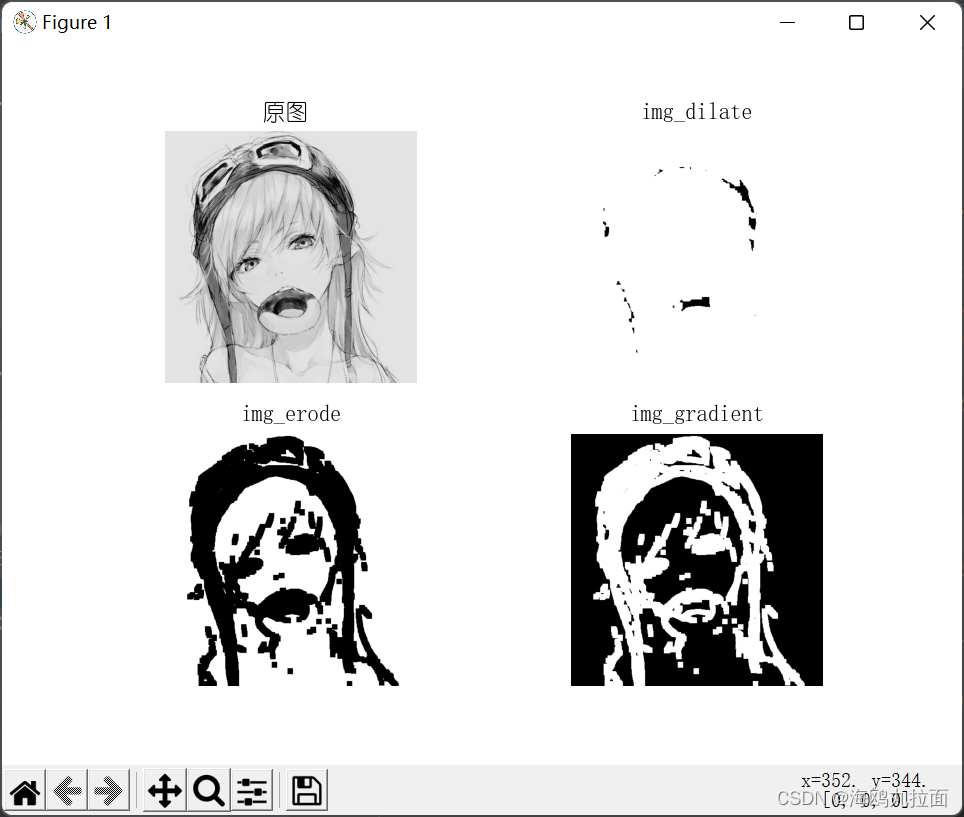The height and width of the screenshot is (817, 964).
Task: Activate the Zoom to rectangle magnifier
Action: pos(208,791)
